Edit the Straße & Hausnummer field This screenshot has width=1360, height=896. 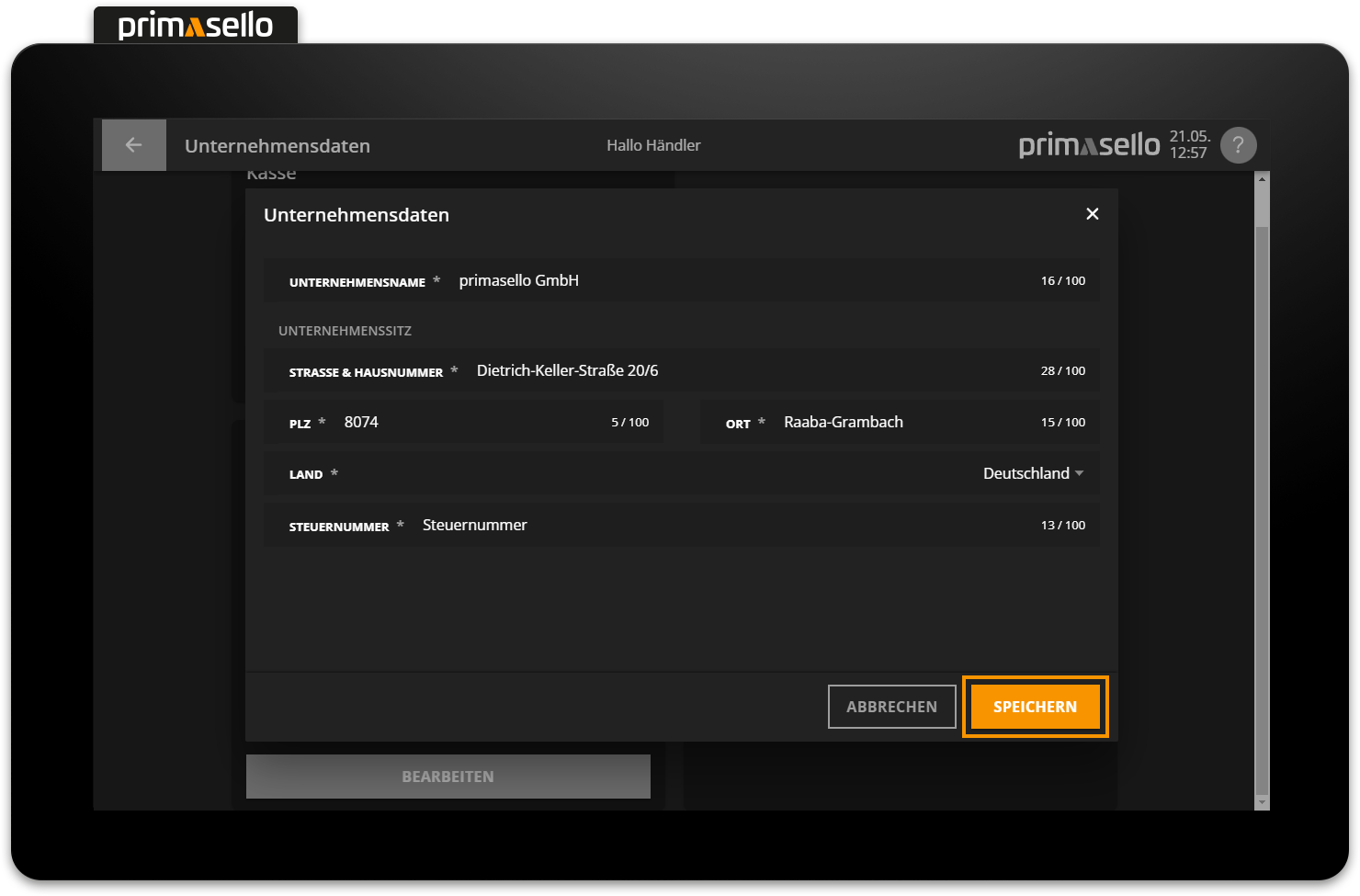735,371
